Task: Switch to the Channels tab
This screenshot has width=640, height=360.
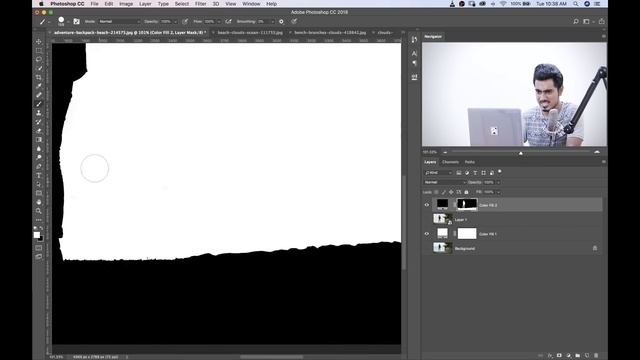Action: click(x=450, y=162)
